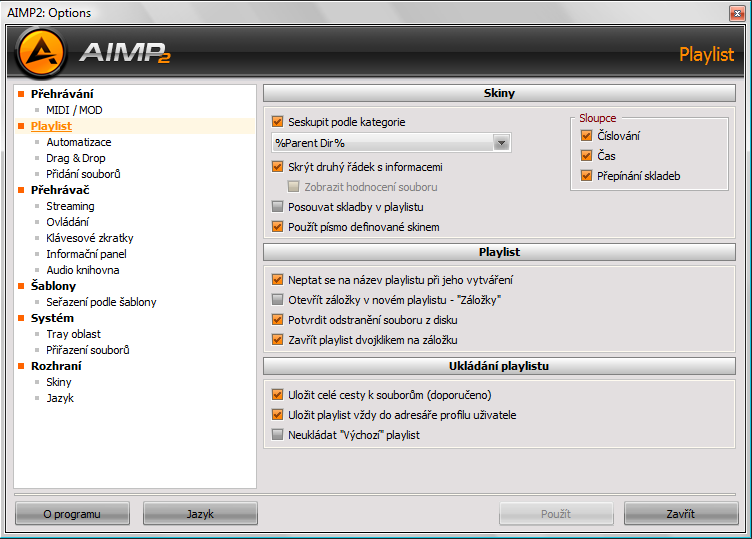752x539 pixels.
Task: Toggle Seskupit podle kategorie checkbox
Action: (x=277, y=122)
